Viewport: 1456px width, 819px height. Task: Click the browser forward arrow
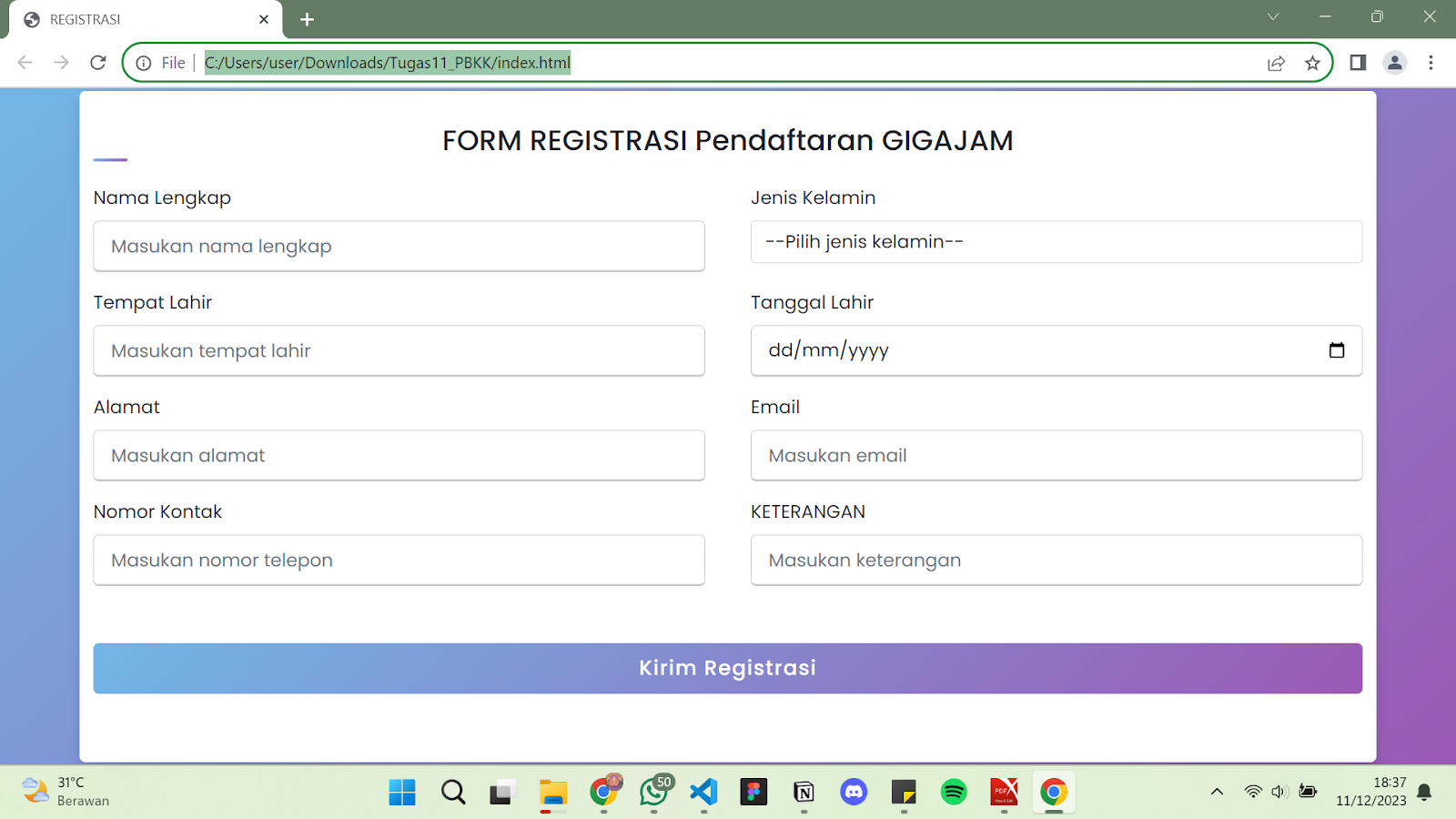pyautogui.click(x=61, y=63)
